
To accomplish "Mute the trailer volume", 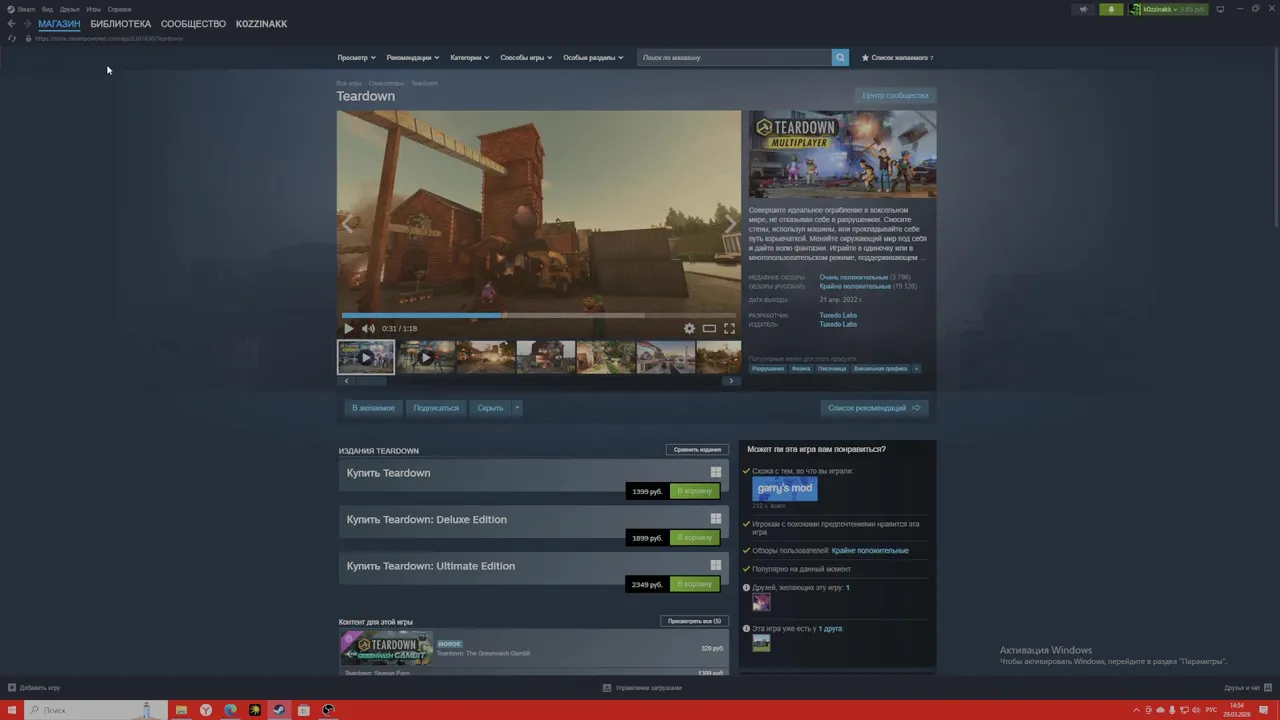I will point(368,328).
